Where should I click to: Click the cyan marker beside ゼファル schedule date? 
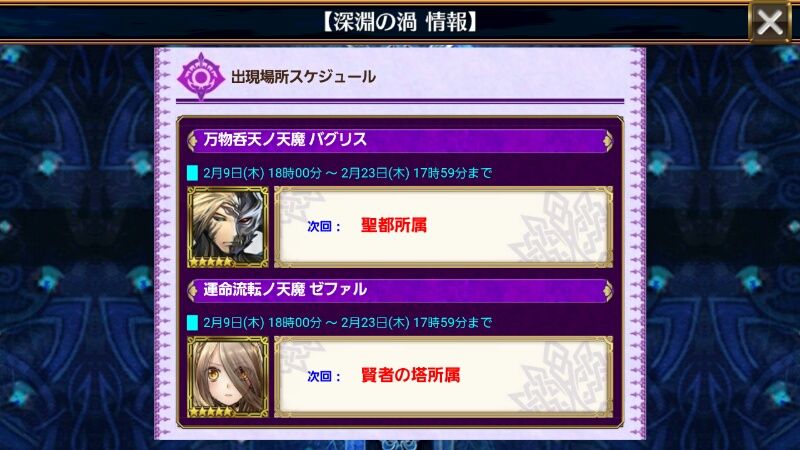pos(192,322)
